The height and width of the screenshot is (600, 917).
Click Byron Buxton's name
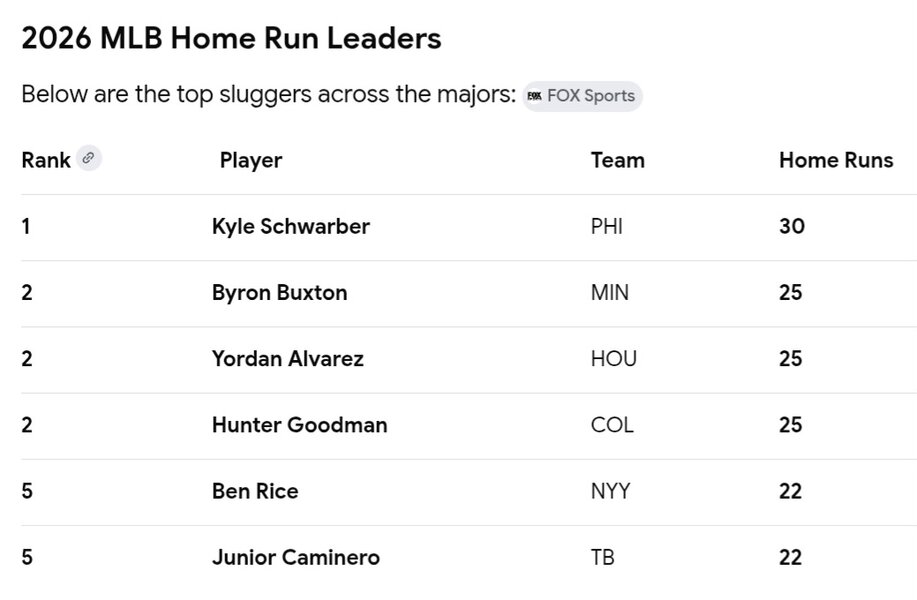280,293
